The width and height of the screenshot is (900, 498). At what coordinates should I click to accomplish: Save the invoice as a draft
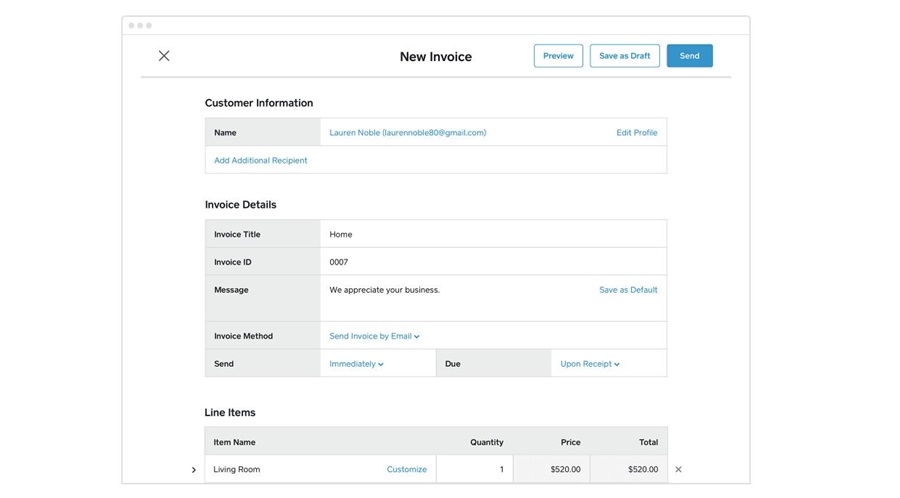pos(624,56)
